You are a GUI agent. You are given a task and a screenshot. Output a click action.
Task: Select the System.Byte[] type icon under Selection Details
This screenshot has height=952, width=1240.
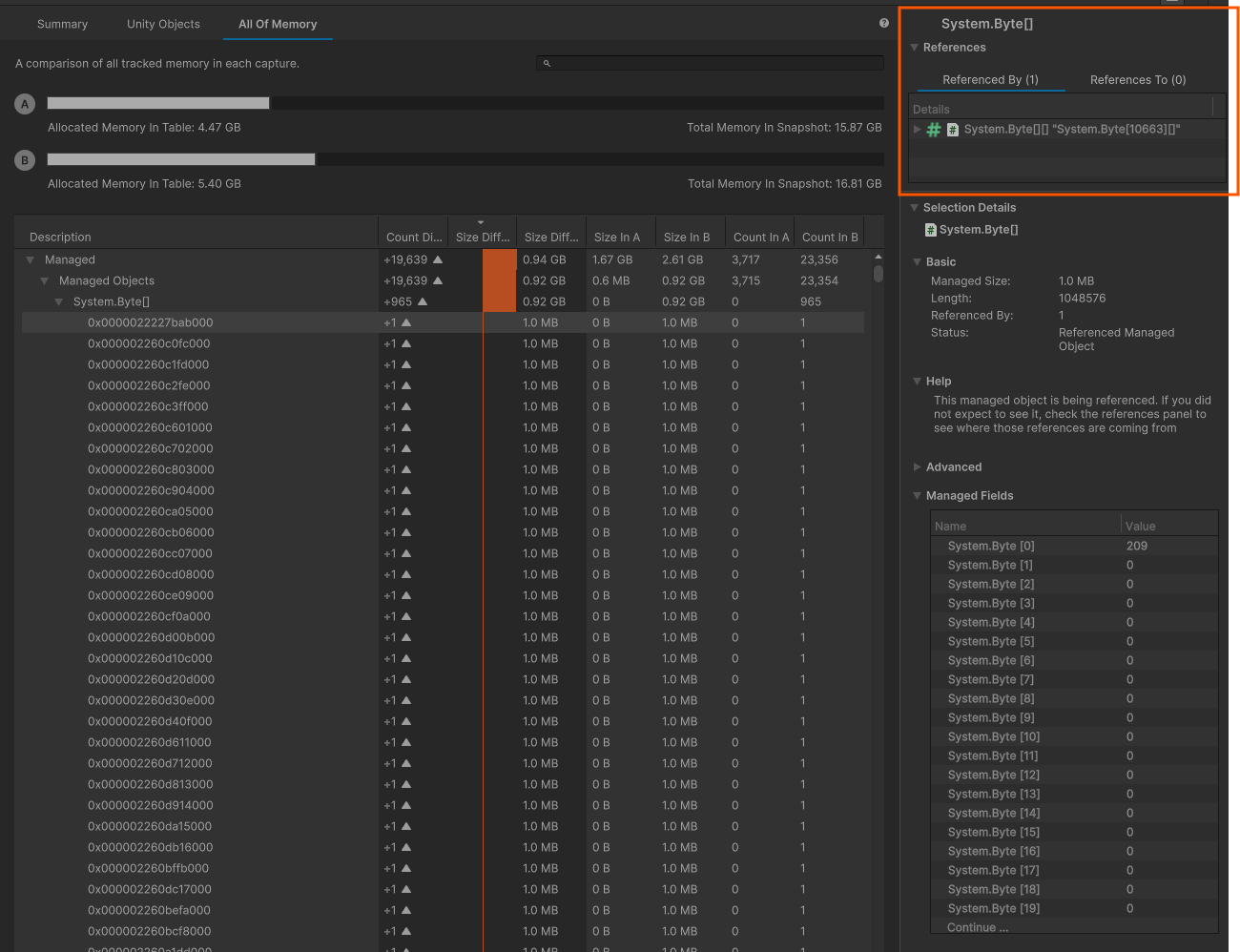[x=930, y=229]
